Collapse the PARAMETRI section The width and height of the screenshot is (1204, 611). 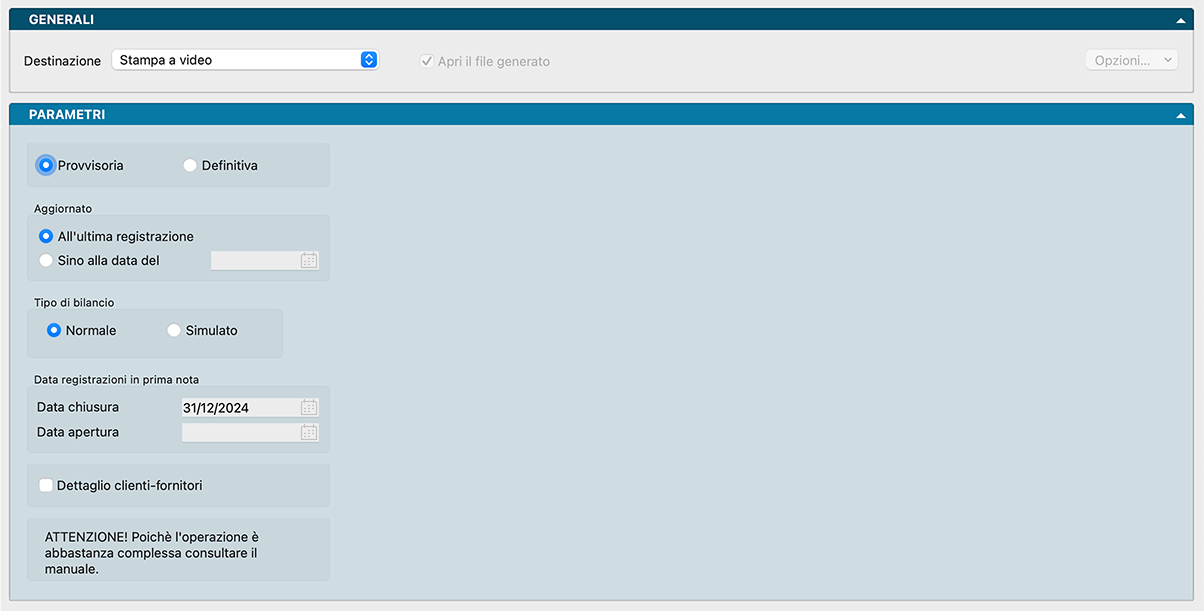click(x=1183, y=115)
